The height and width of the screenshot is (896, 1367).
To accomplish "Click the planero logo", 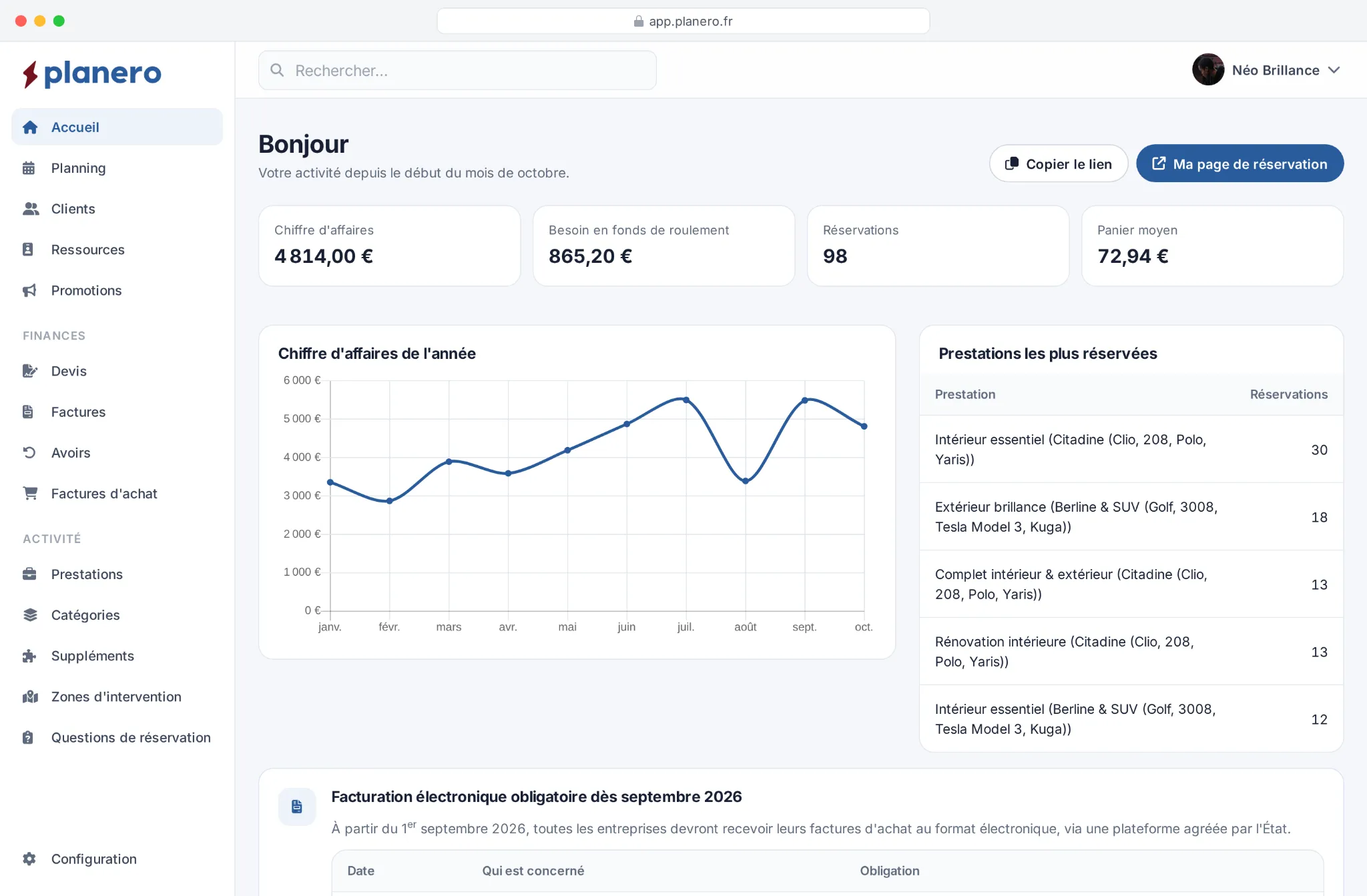I will tap(91, 73).
